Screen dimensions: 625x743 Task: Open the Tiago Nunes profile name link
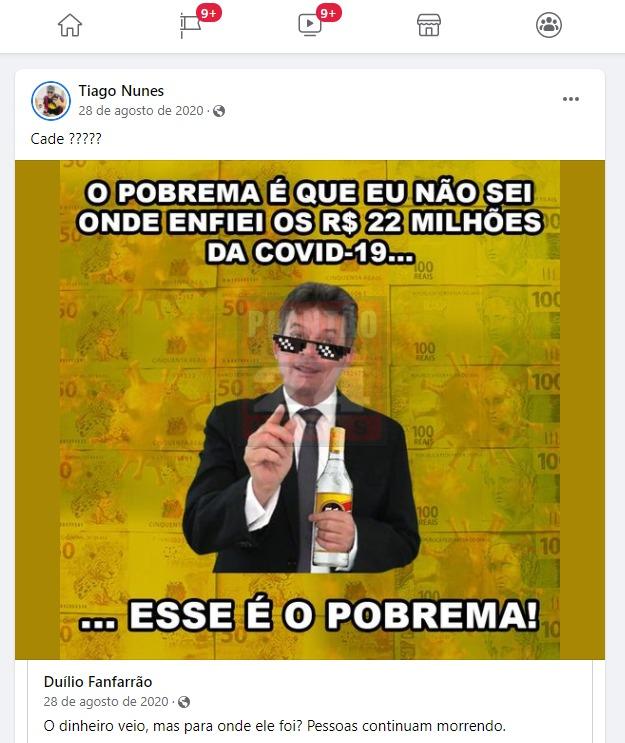point(121,91)
